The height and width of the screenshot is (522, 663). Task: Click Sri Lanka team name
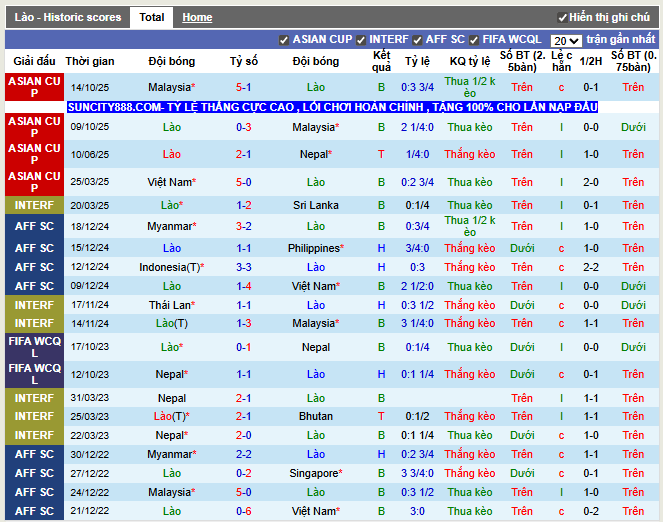tap(316, 205)
